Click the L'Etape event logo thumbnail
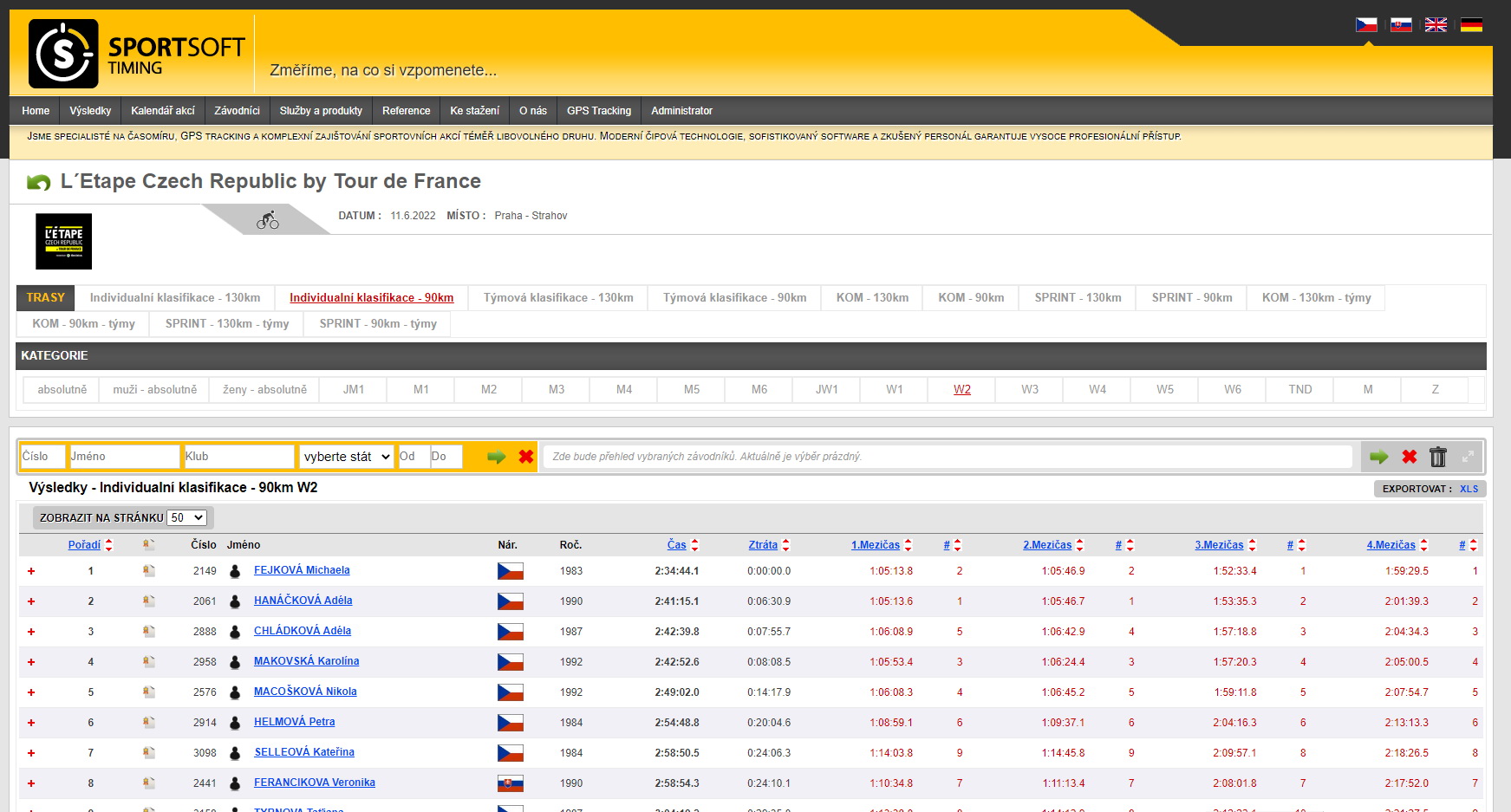This screenshot has width=1511, height=812. click(63, 242)
